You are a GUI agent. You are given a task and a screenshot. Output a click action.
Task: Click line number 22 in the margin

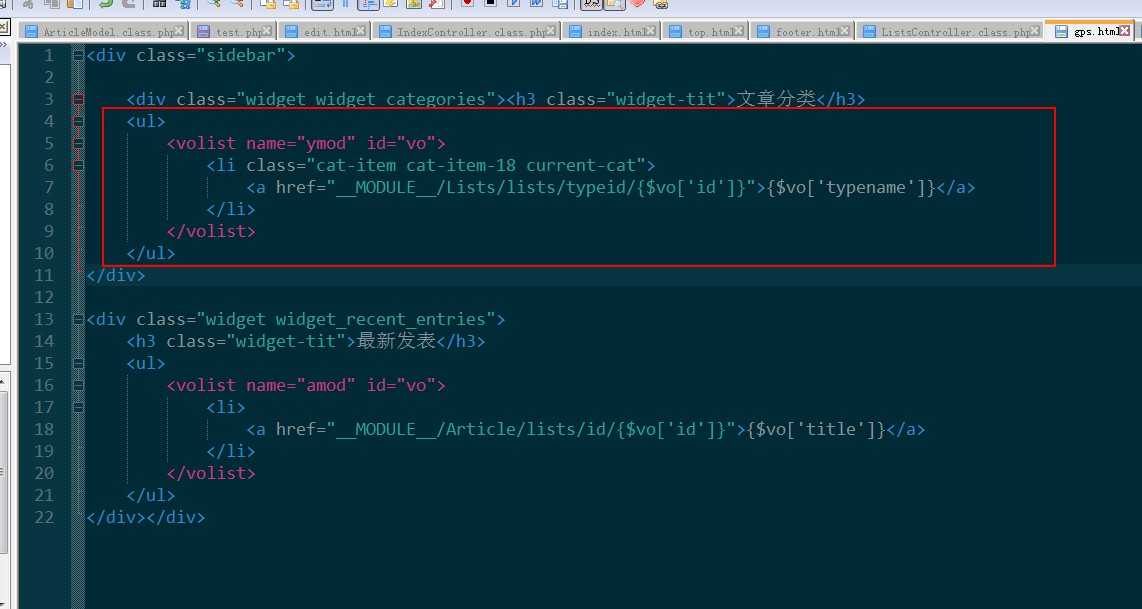click(44, 517)
